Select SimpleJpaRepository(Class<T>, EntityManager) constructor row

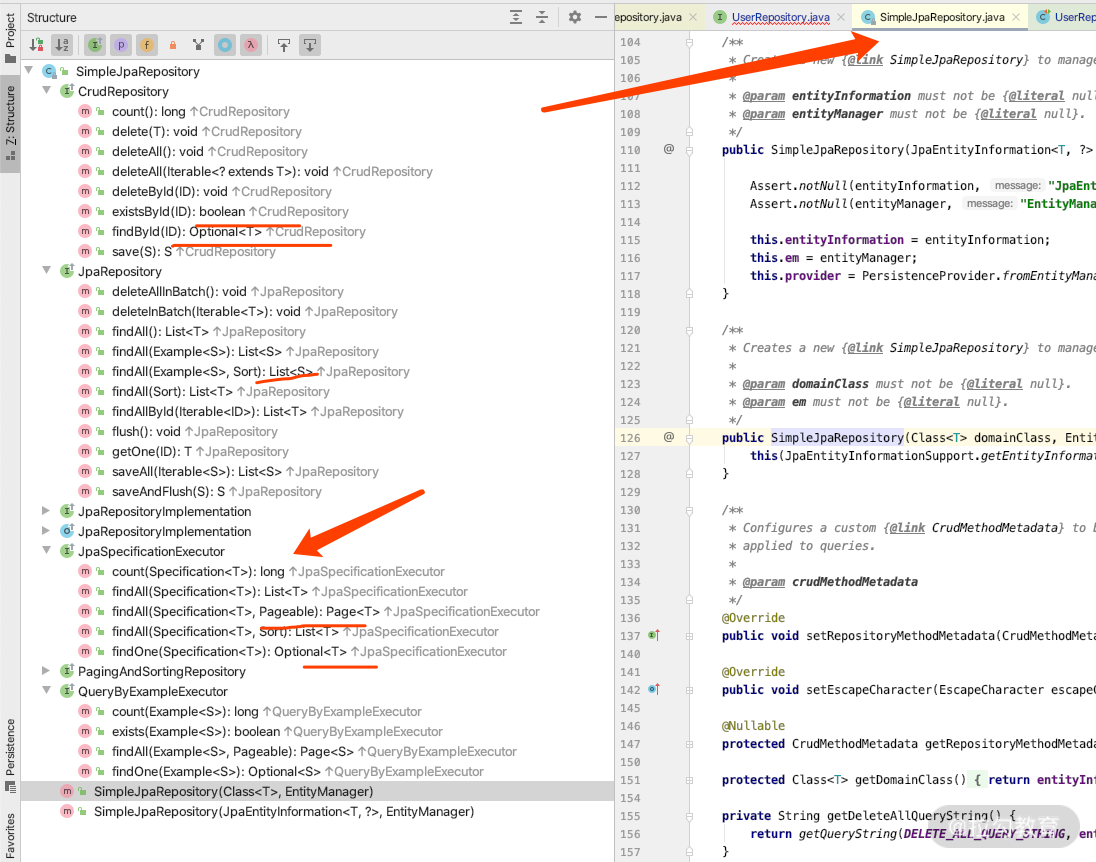(x=317, y=791)
